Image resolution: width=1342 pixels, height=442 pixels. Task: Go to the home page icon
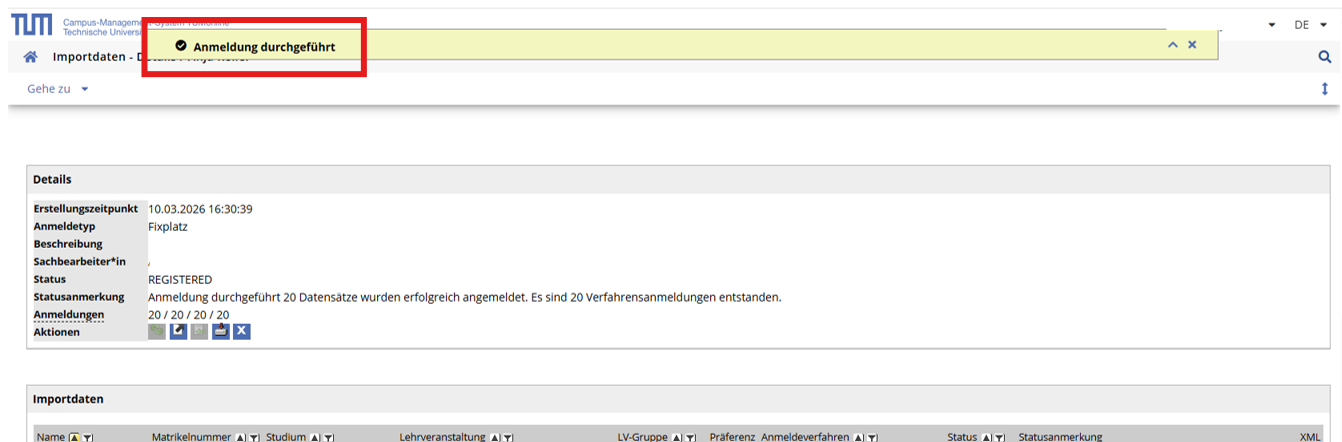pyautogui.click(x=30, y=57)
